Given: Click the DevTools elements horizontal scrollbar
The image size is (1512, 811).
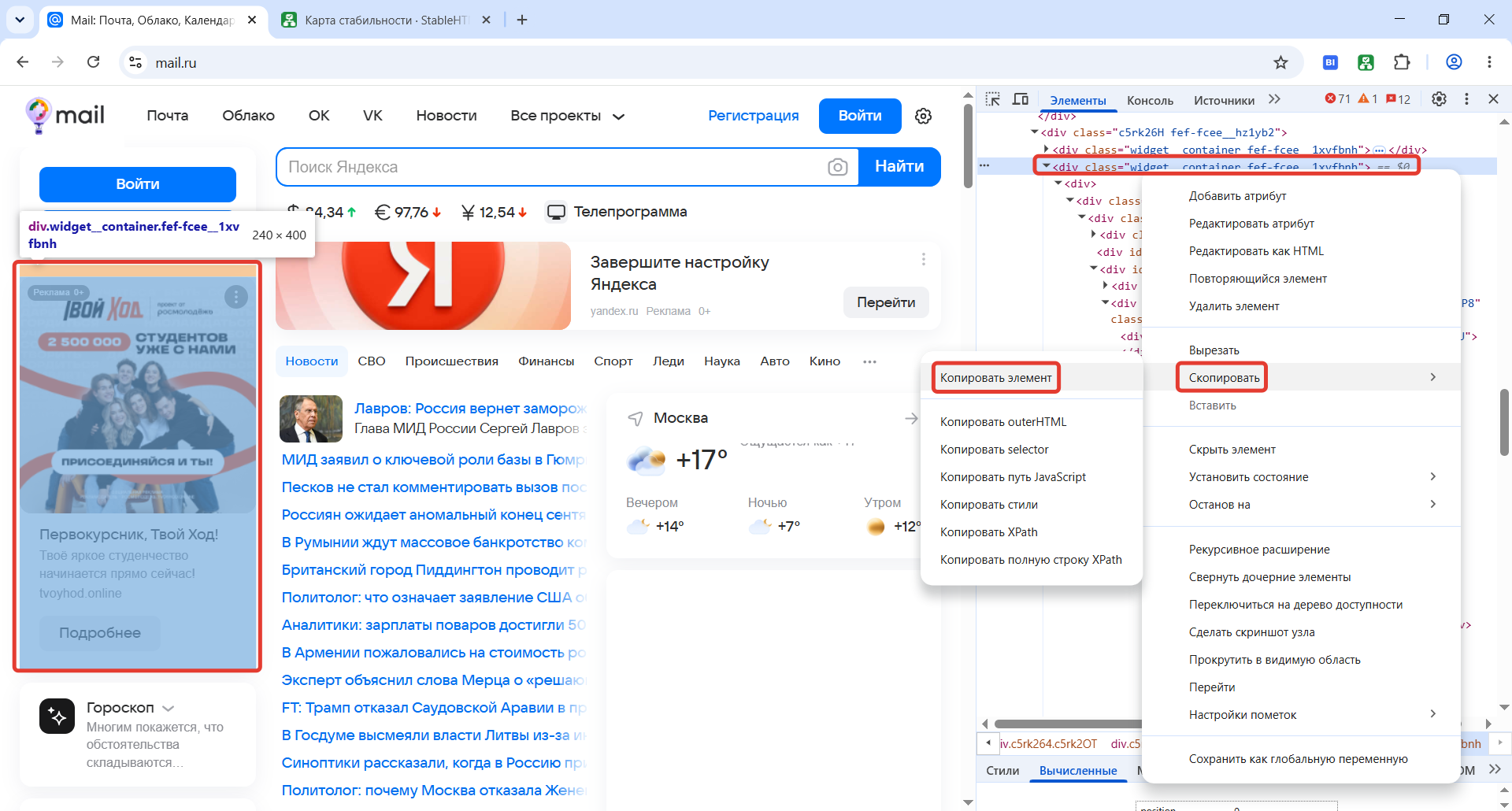Looking at the screenshot, I should pos(1067,724).
